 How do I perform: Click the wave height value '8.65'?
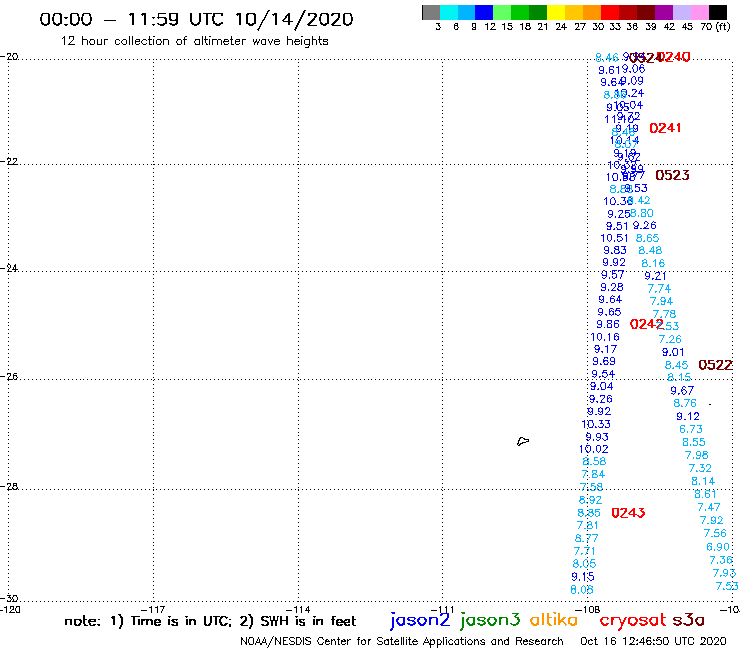[x=648, y=238]
